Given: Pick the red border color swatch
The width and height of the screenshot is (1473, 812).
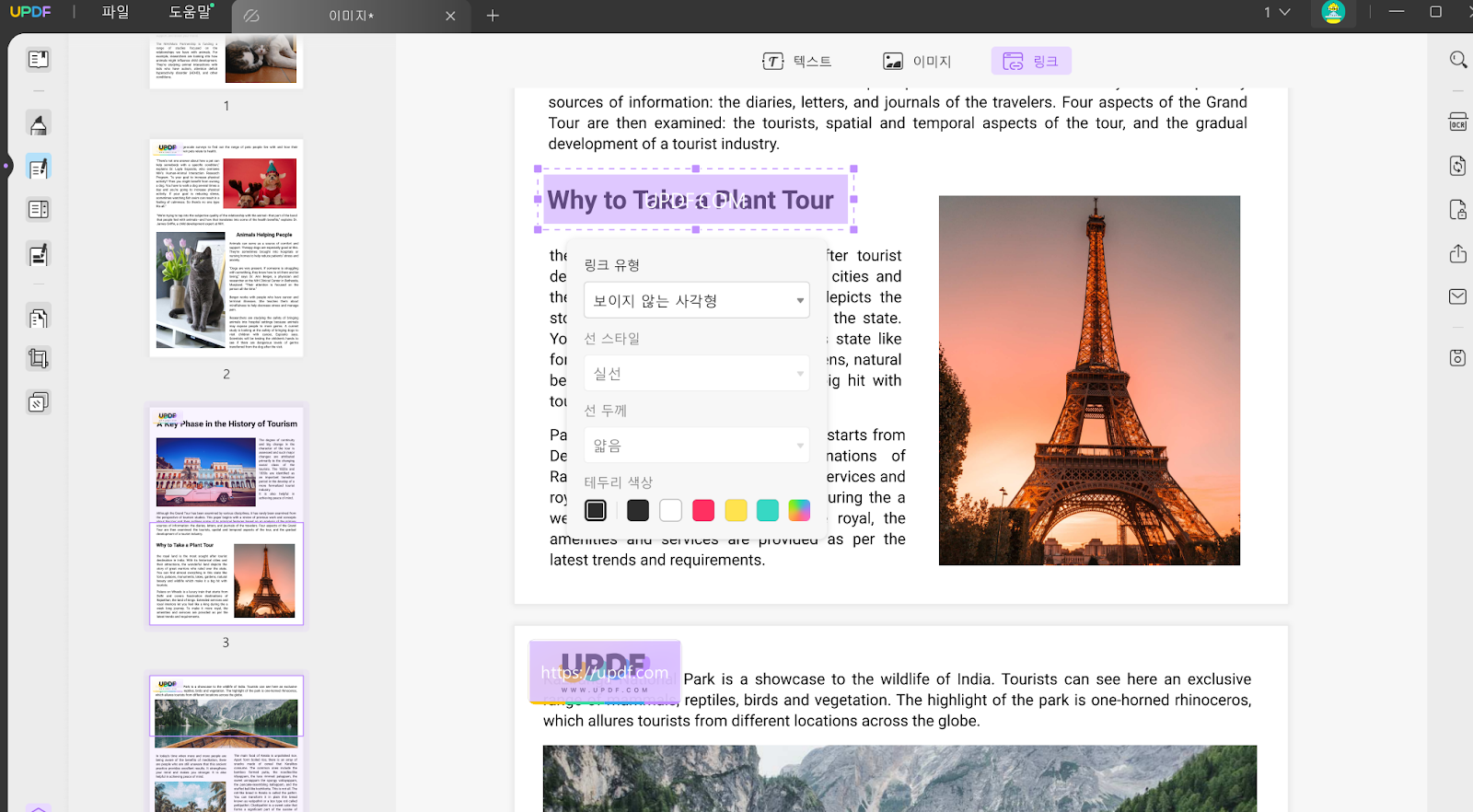Looking at the screenshot, I should [x=703, y=510].
